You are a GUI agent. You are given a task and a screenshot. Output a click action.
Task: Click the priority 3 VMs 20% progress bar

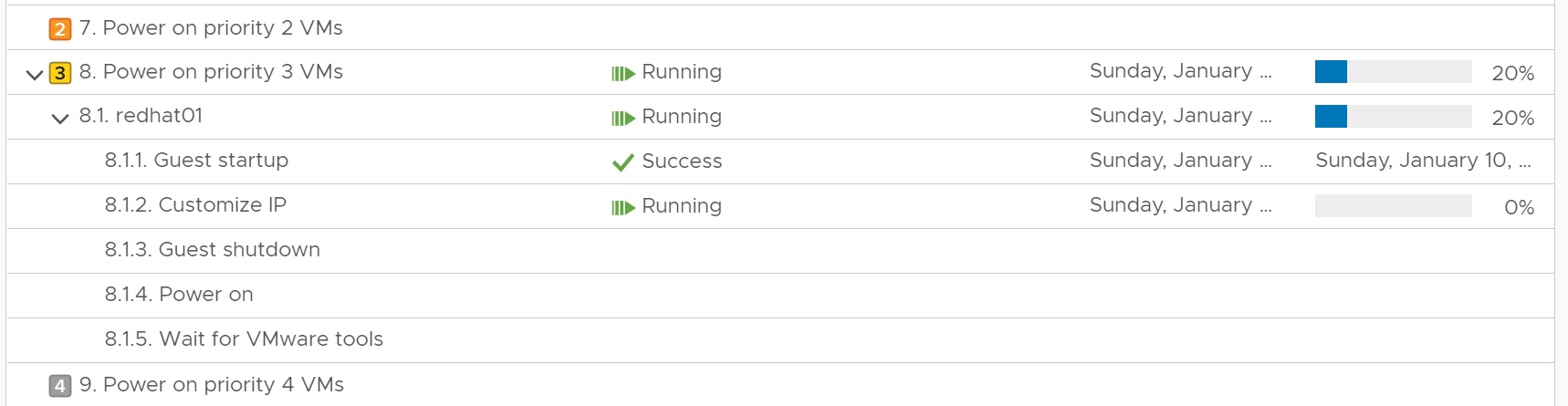[1393, 72]
